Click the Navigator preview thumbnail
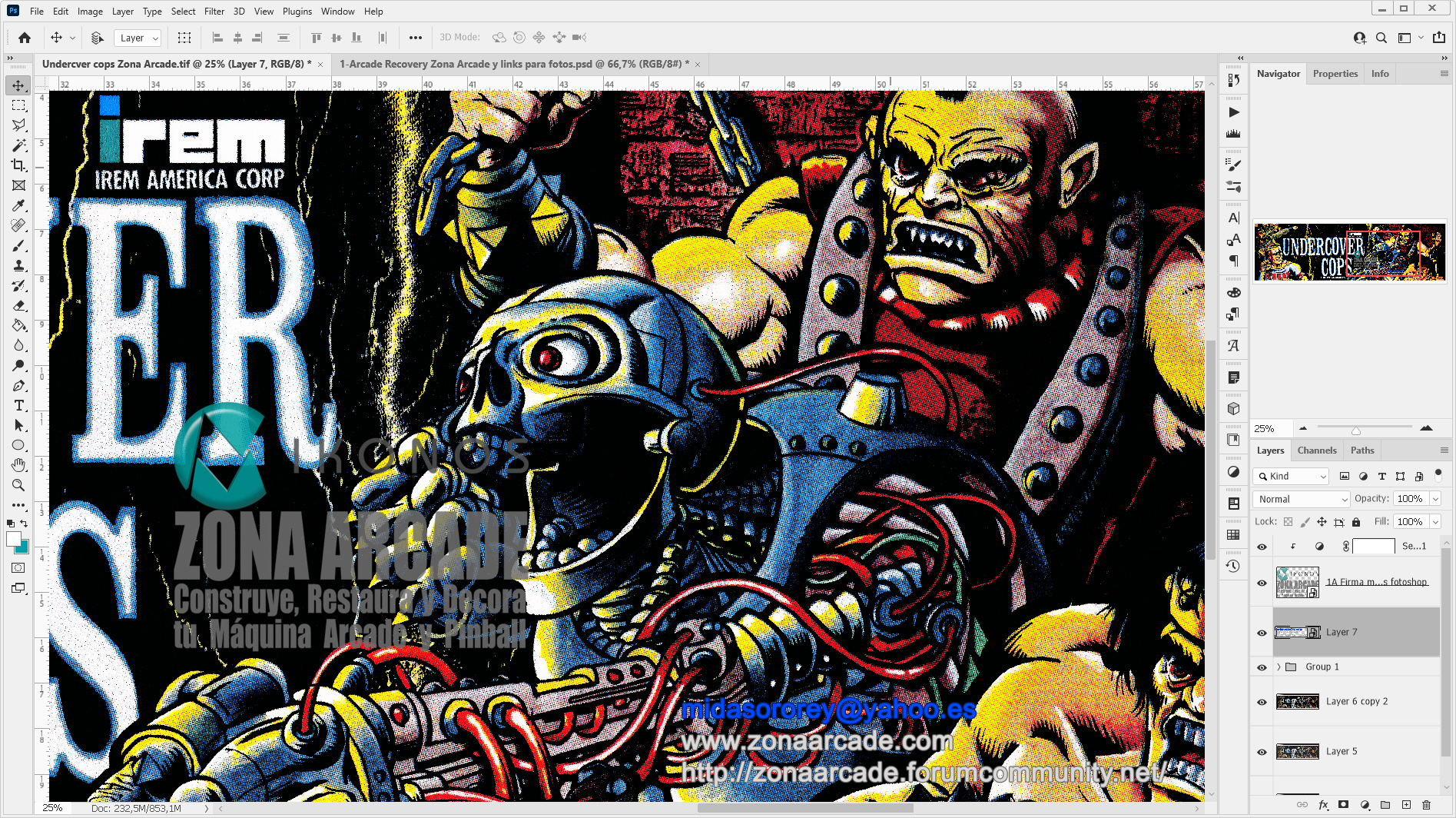Image resolution: width=1456 pixels, height=818 pixels. pos(1349,252)
